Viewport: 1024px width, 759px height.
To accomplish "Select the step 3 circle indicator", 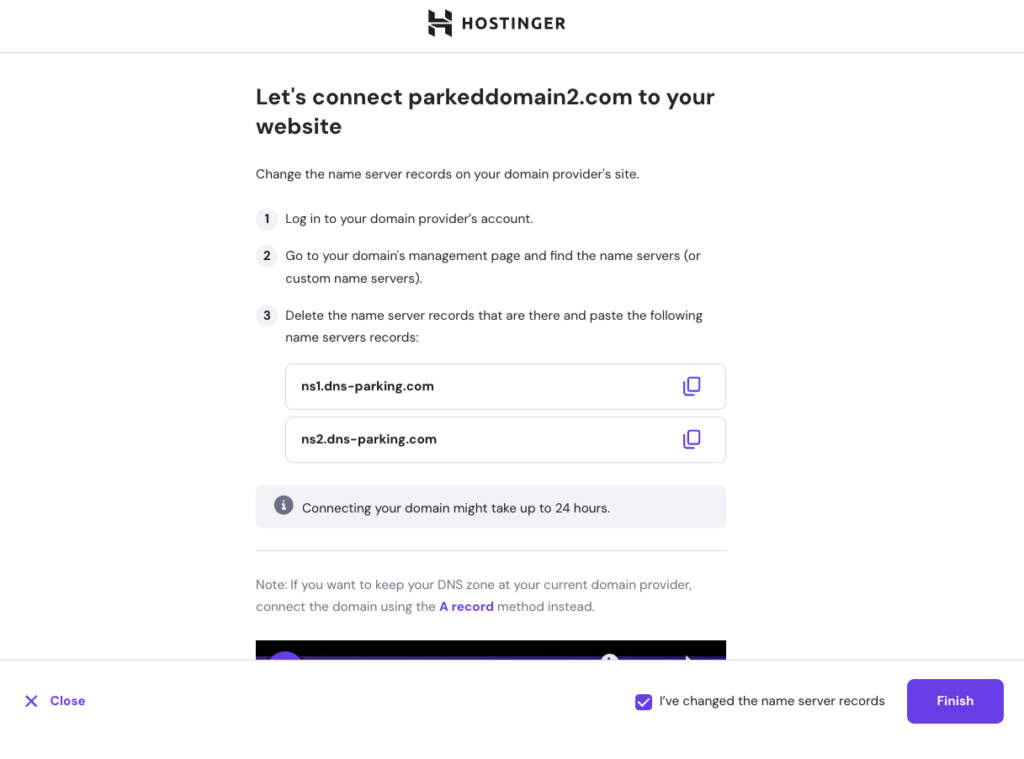I will coord(266,315).
